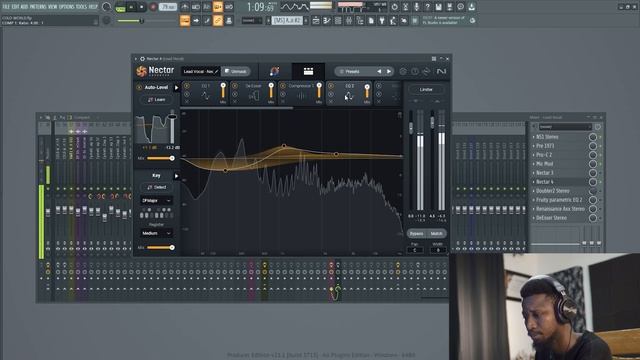Open the mixer preset dropdown above plugin slots
This screenshot has height=360, width=640.
565,127
